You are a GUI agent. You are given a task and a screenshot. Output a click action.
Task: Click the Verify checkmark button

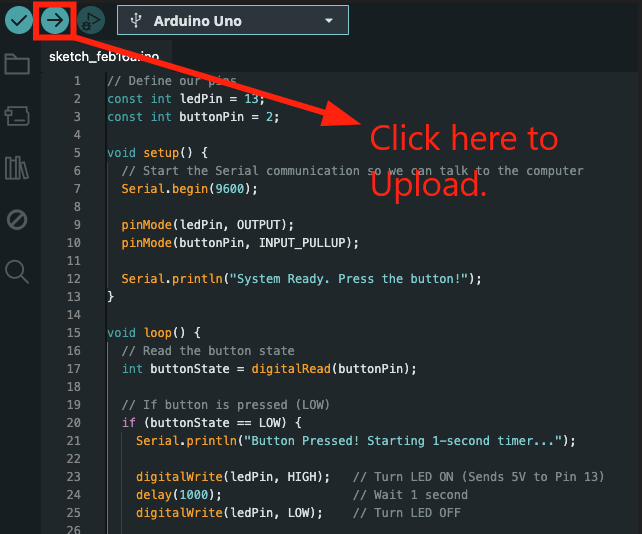coord(18,20)
